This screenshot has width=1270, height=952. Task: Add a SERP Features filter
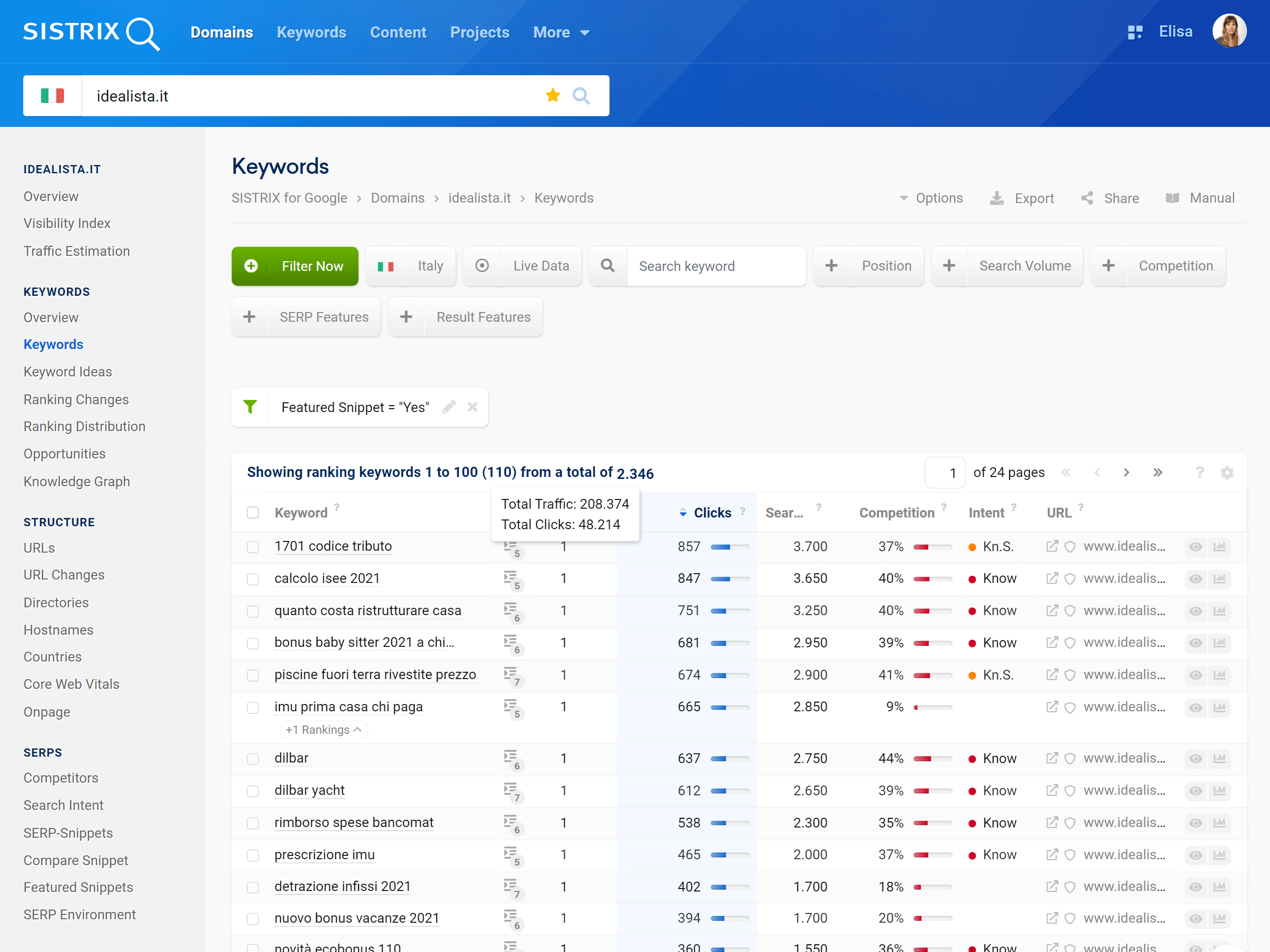click(306, 317)
